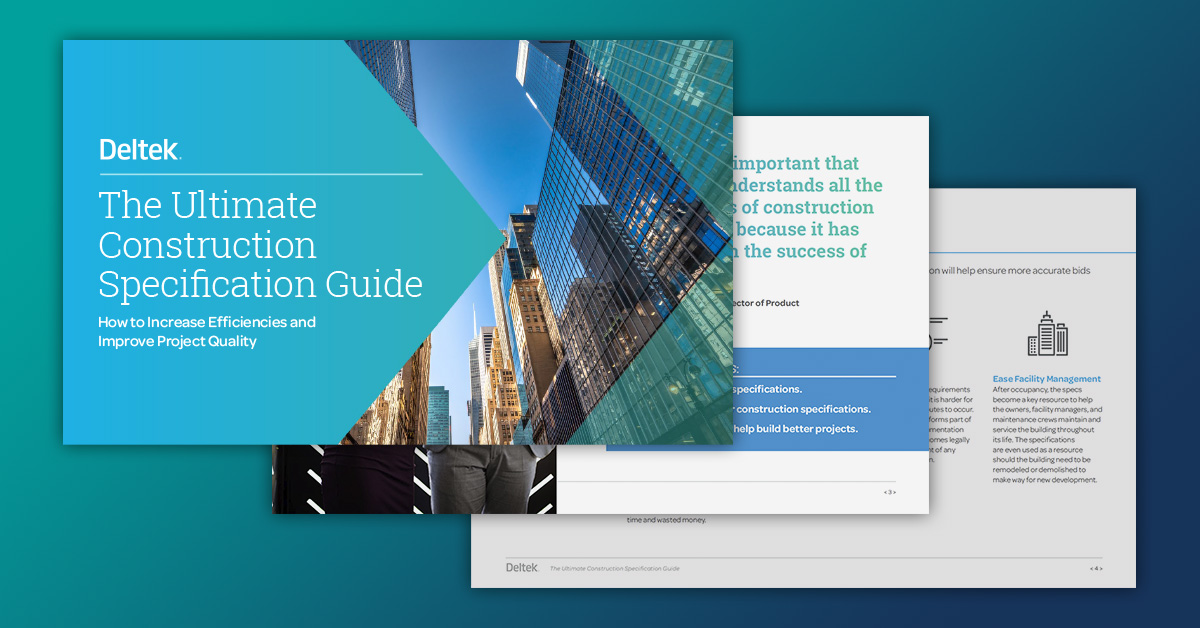Click the page 3 number indicator
The height and width of the screenshot is (628, 1200).
click(x=889, y=492)
